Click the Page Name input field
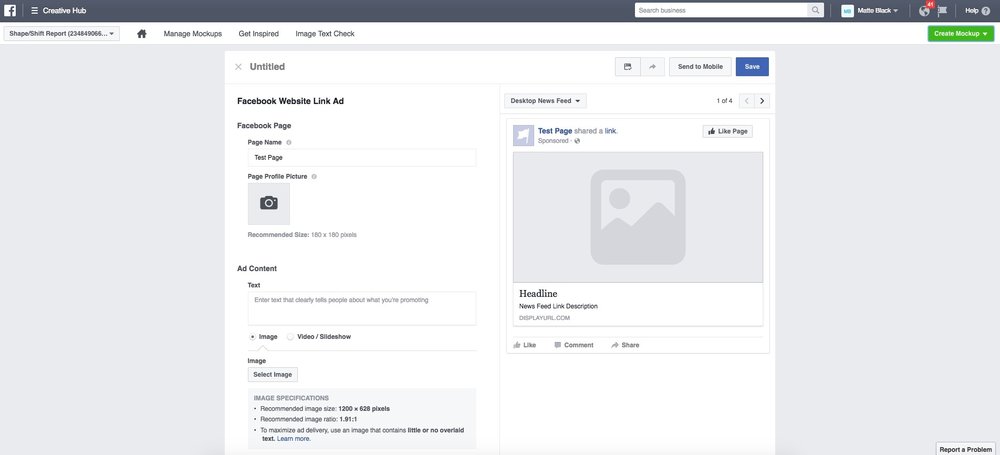Viewport: 1000px width, 455px height. point(362,158)
